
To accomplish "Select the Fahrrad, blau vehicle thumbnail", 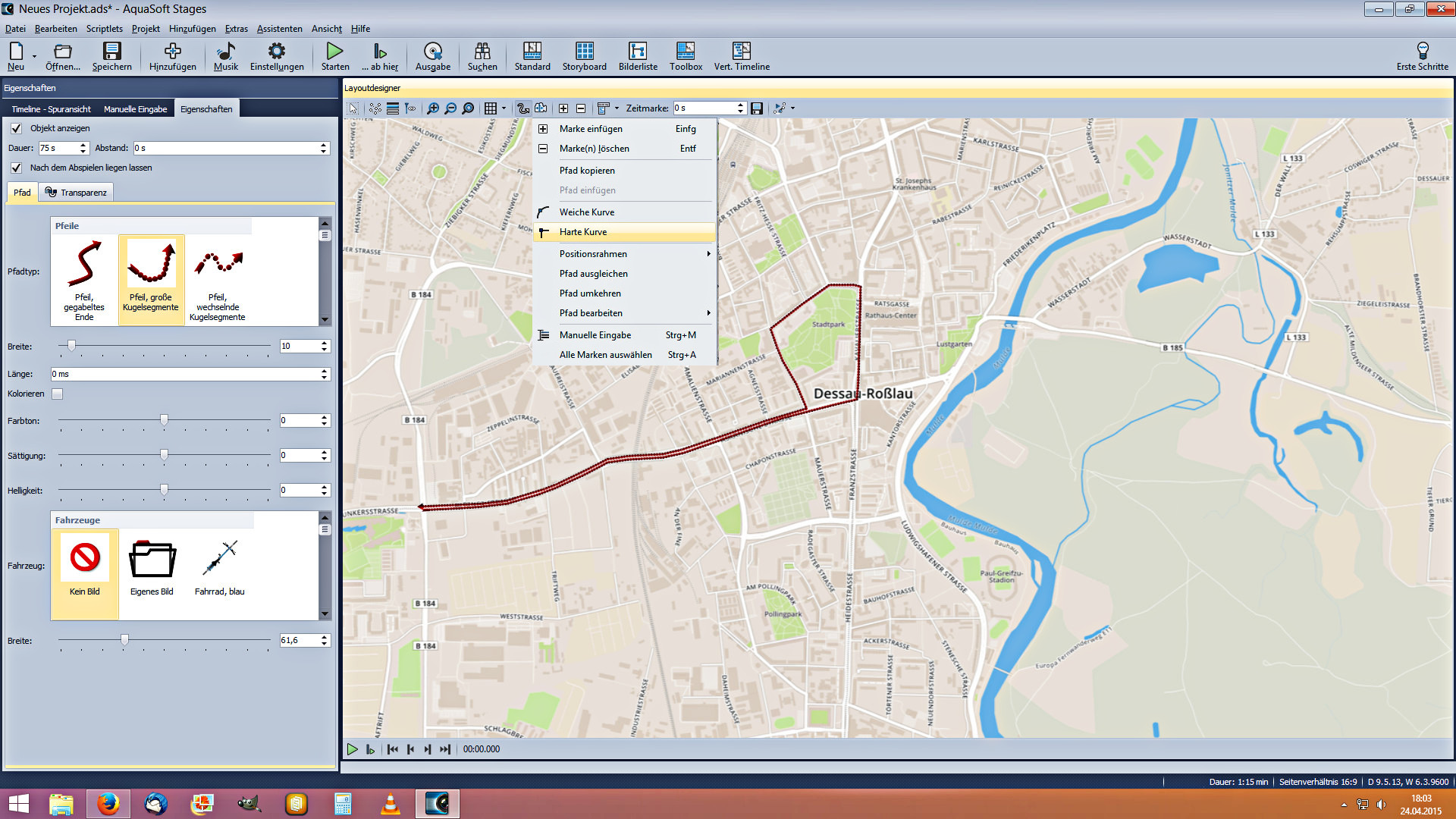I will (x=220, y=566).
